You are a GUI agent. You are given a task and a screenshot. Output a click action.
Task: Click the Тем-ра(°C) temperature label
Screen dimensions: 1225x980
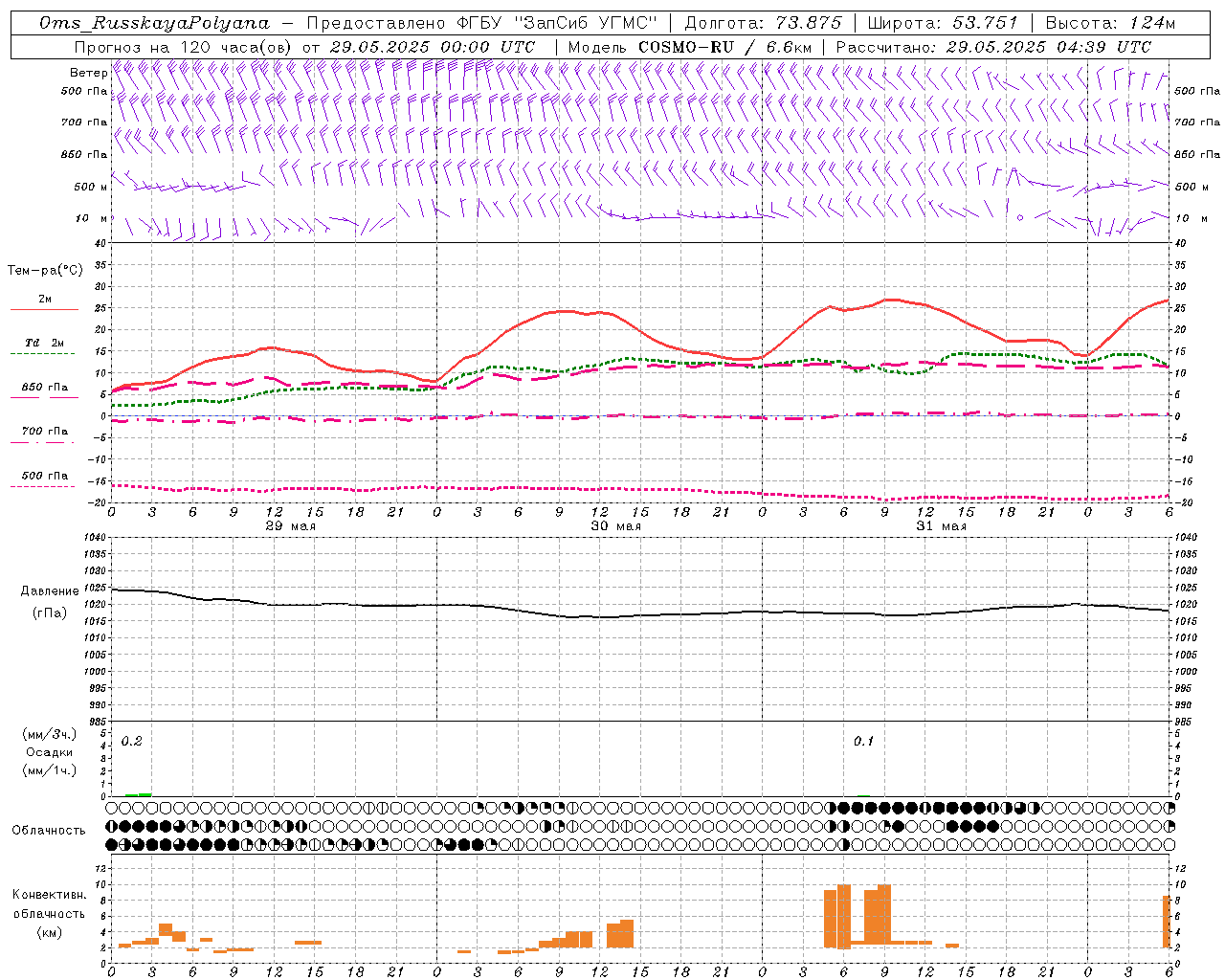point(45,271)
